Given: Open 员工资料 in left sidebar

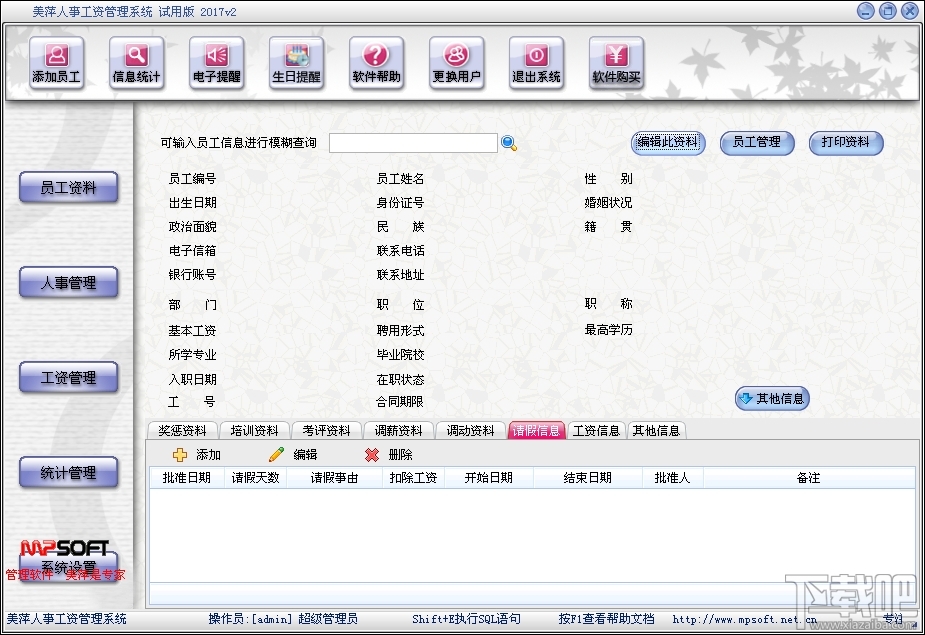Looking at the screenshot, I should pos(68,188).
